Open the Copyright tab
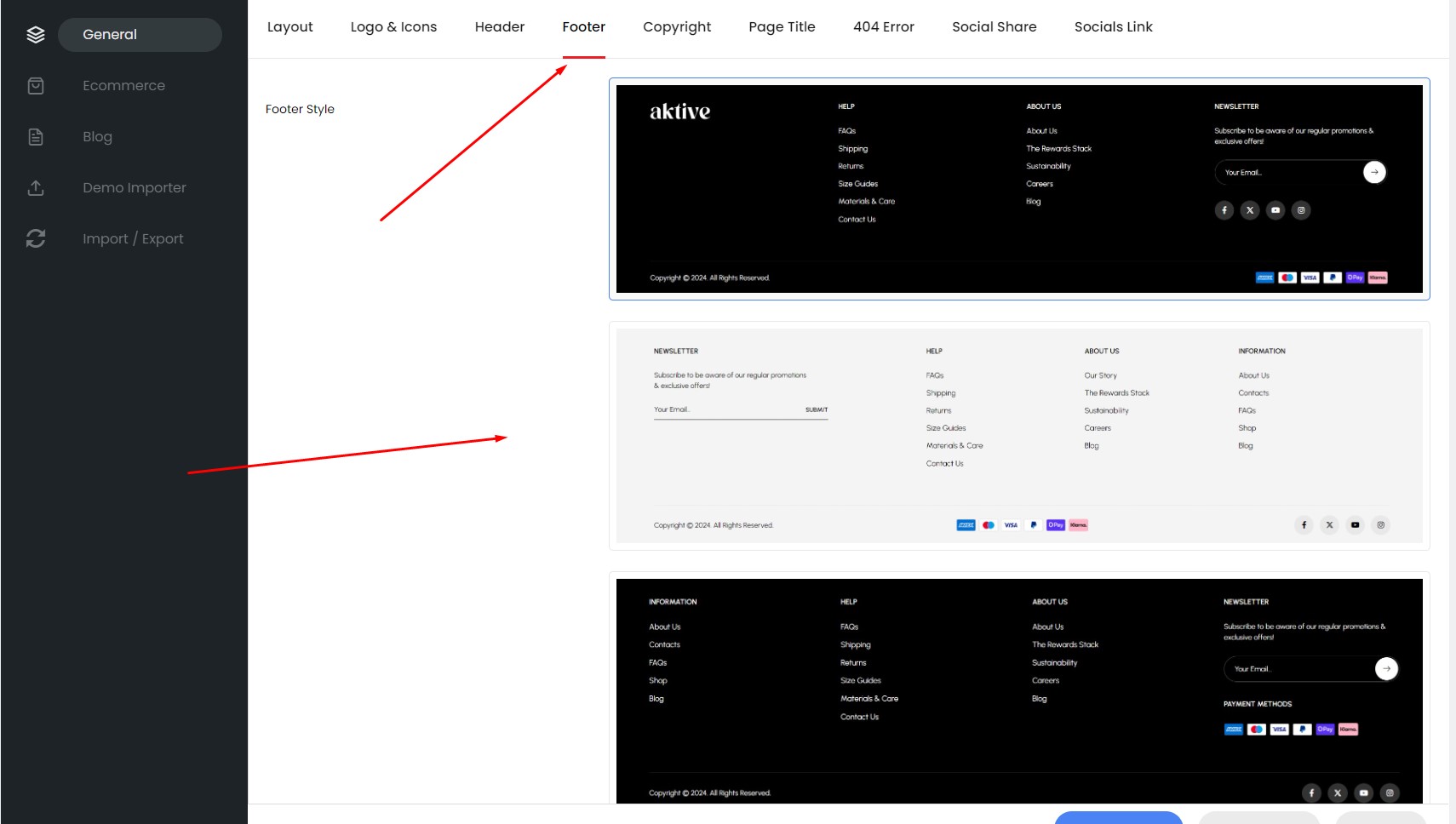The height and width of the screenshot is (824, 1456). (677, 27)
